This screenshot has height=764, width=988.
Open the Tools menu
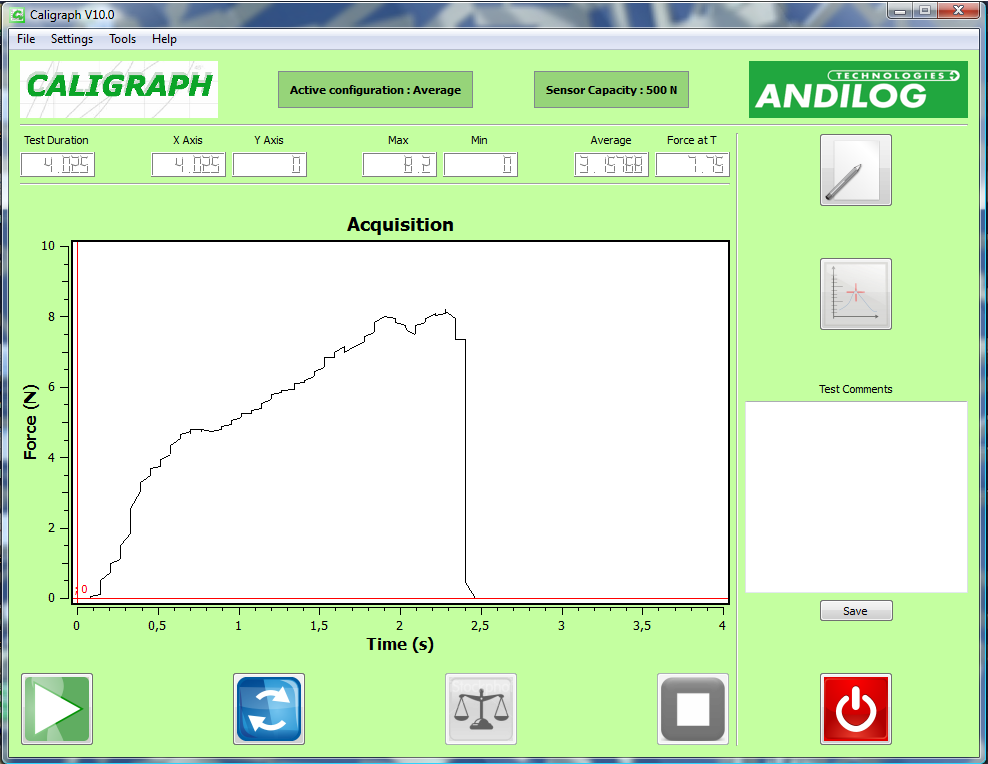click(x=122, y=39)
